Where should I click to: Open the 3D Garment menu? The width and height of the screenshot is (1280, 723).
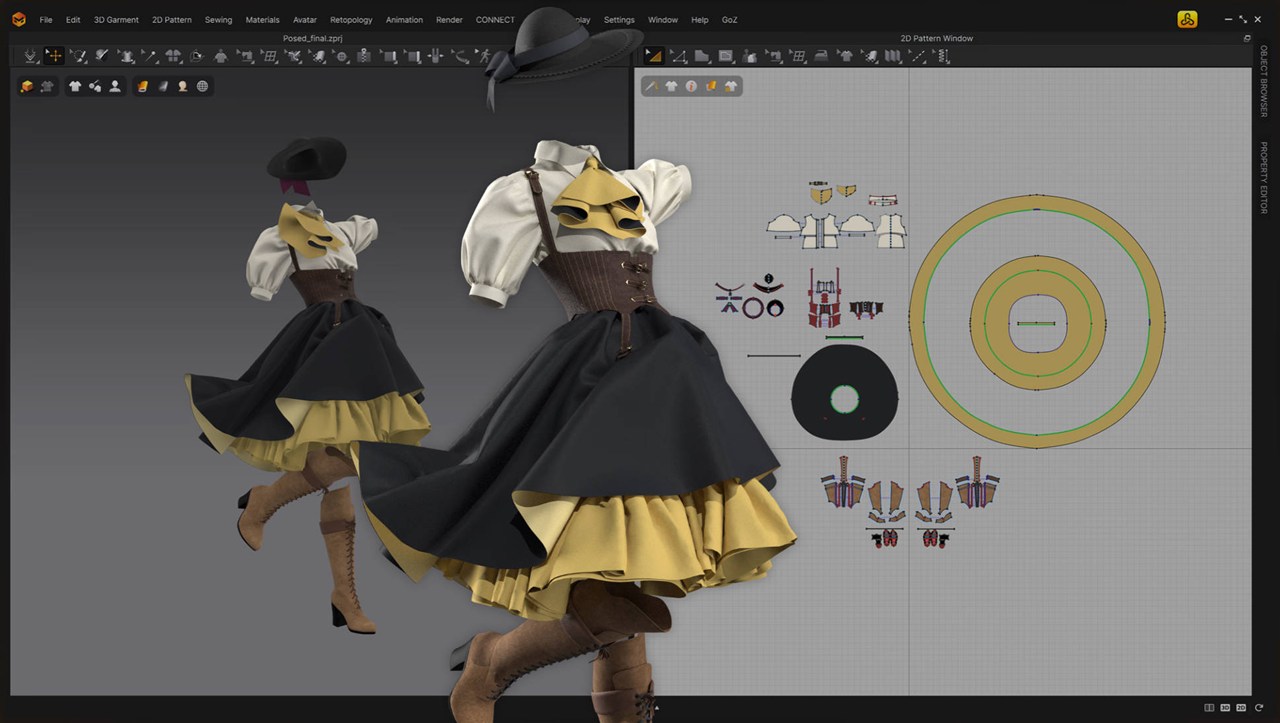coord(116,20)
